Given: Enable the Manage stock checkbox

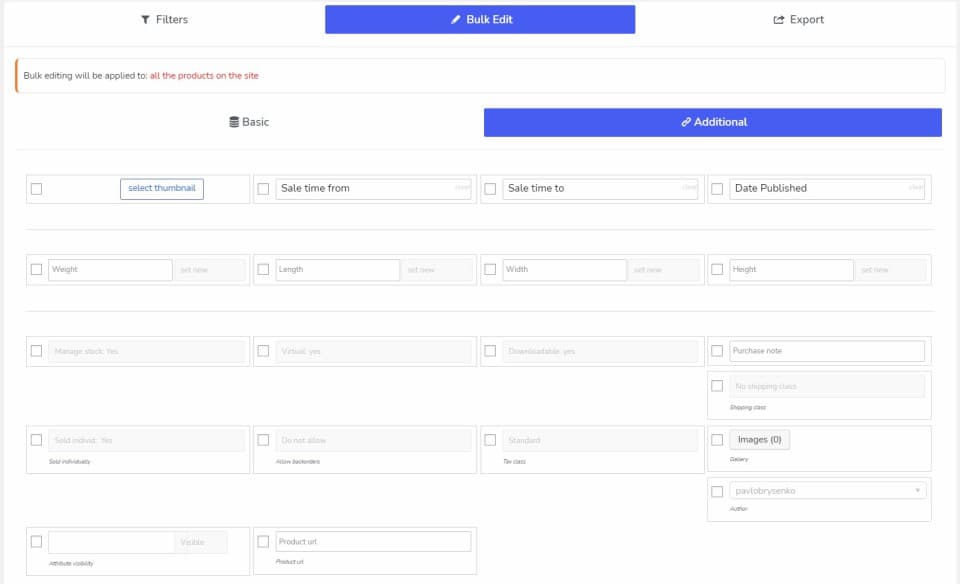Looking at the screenshot, I should [x=36, y=351].
